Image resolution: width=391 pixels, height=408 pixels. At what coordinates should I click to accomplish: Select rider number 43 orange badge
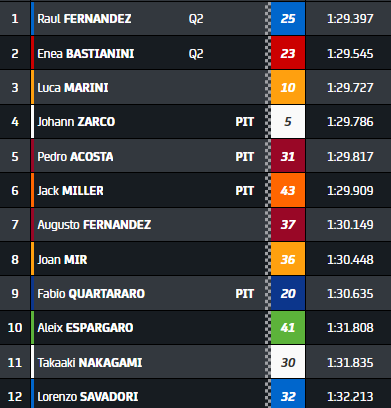[x=288, y=191]
